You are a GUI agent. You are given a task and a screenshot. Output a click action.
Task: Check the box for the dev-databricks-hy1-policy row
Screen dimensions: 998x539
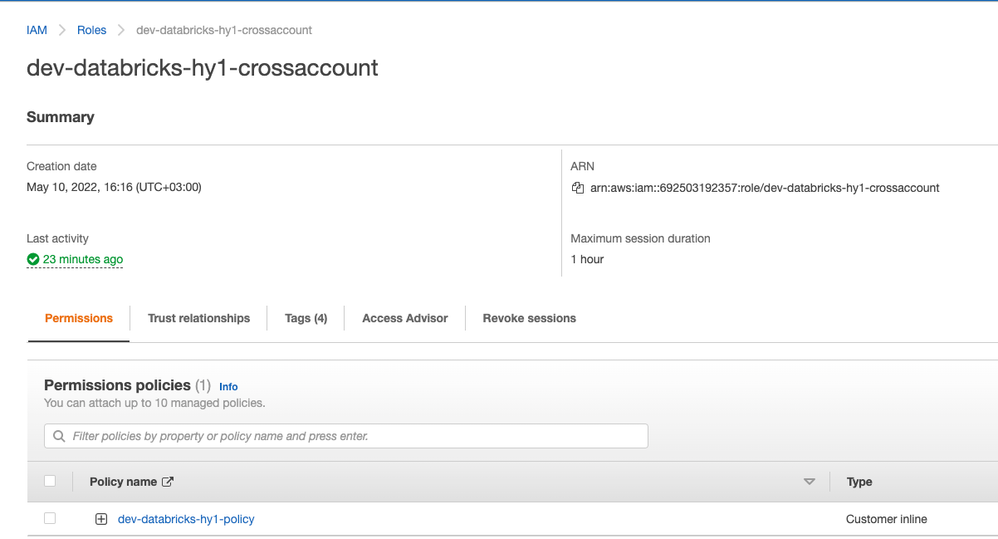coord(50,519)
